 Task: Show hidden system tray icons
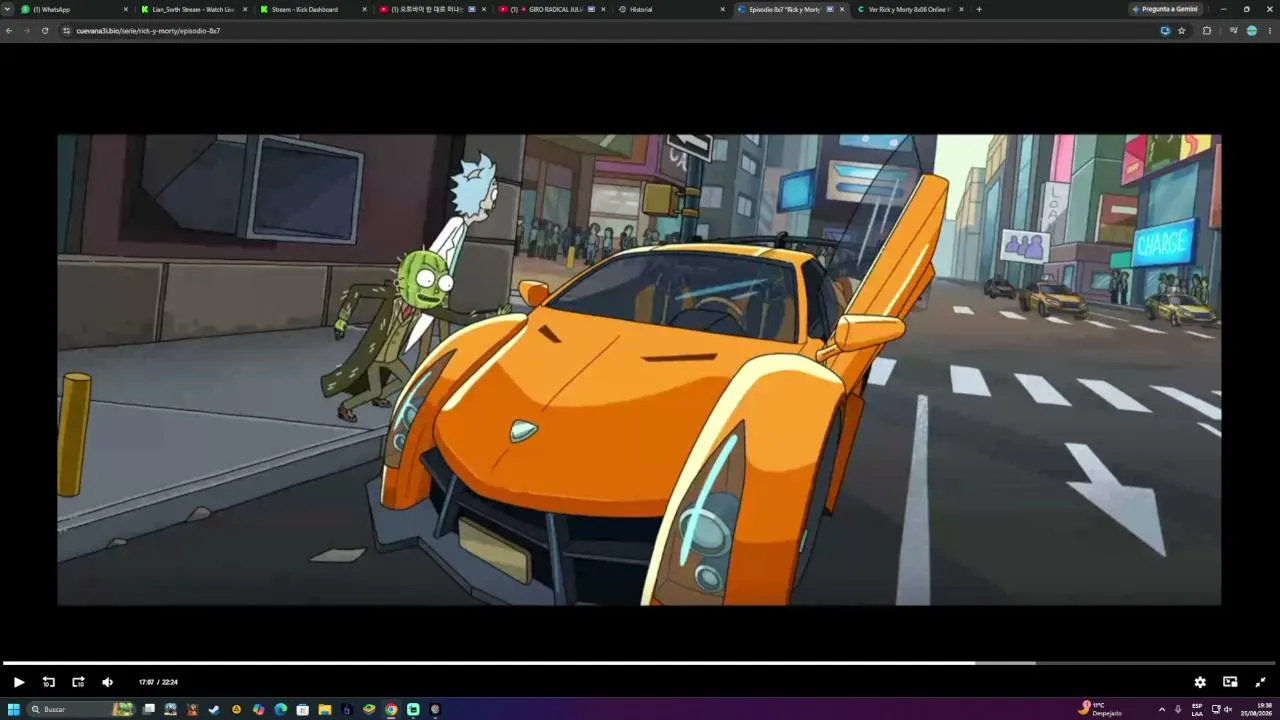[1161, 709]
